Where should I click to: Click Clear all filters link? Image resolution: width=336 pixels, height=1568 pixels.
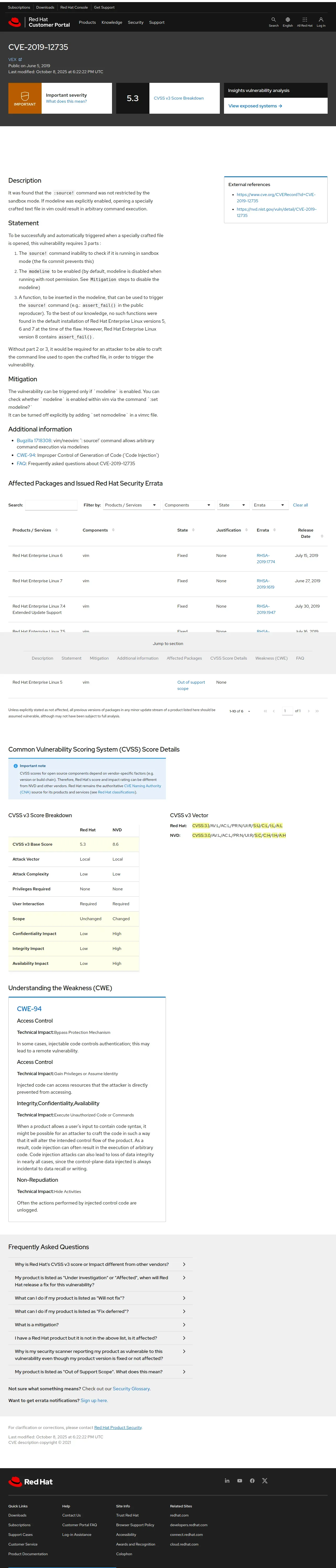(x=300, y=505)
